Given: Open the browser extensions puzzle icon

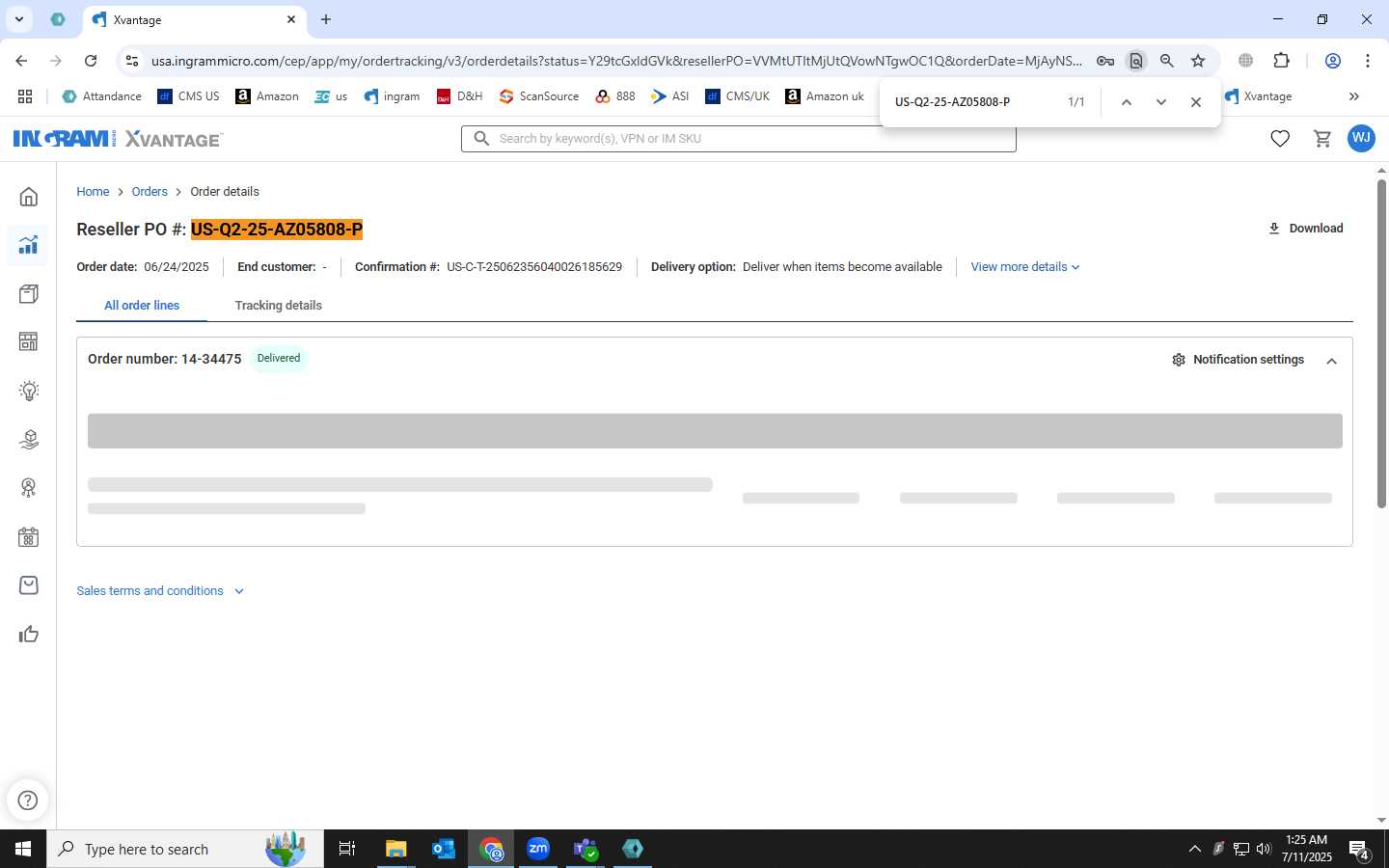Looking at the screenshot, I should coord(1281,61).
